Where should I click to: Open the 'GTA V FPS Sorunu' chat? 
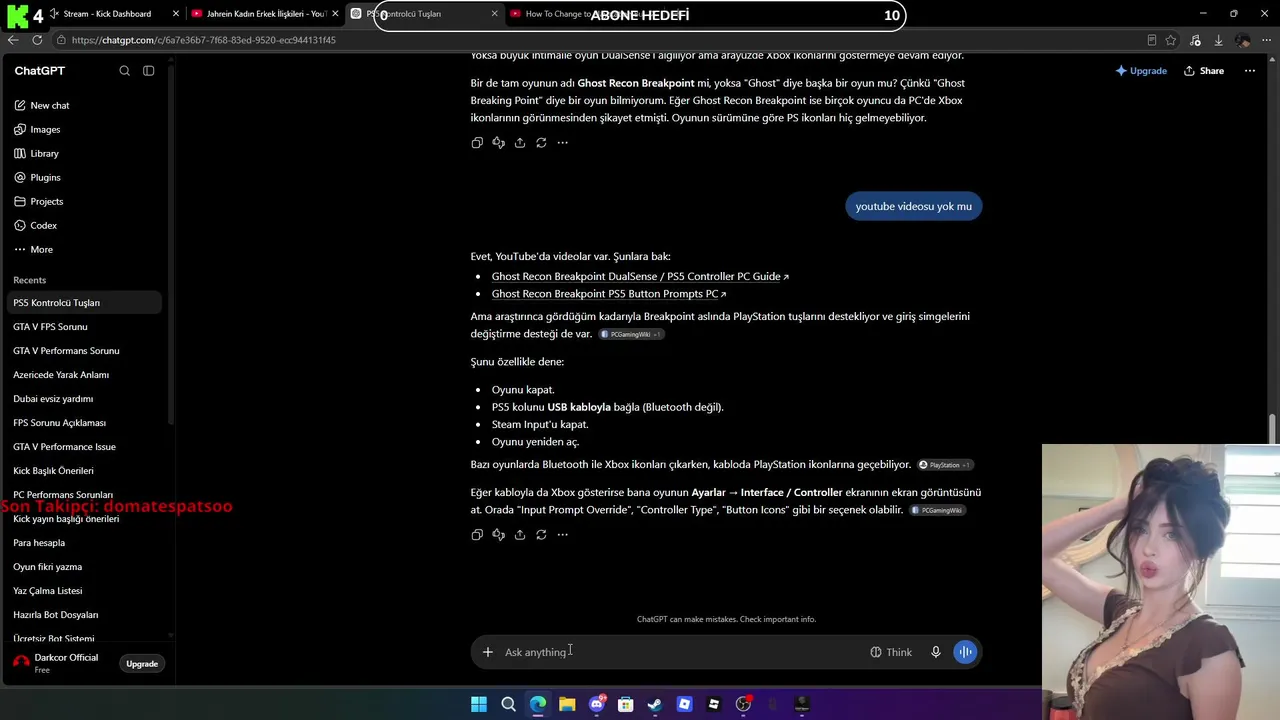coord(84,327)
